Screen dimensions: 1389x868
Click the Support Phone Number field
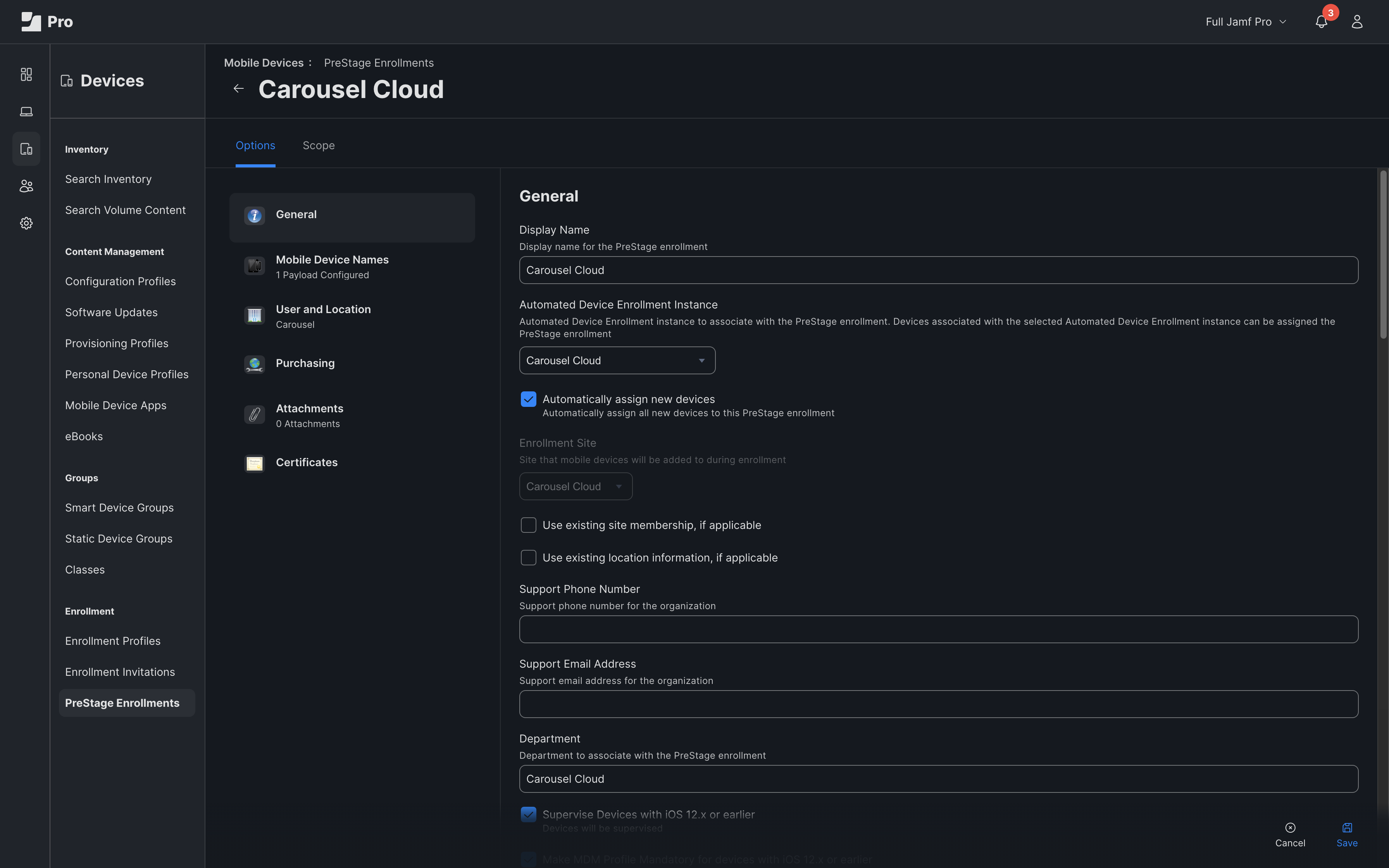938,629
